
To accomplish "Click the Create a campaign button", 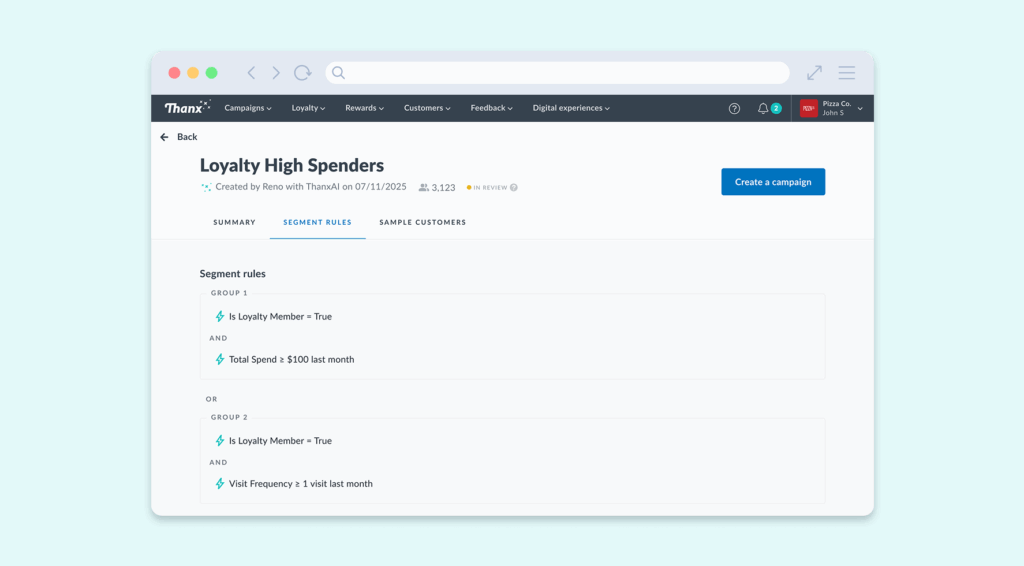I will click(x=773, y=182).
